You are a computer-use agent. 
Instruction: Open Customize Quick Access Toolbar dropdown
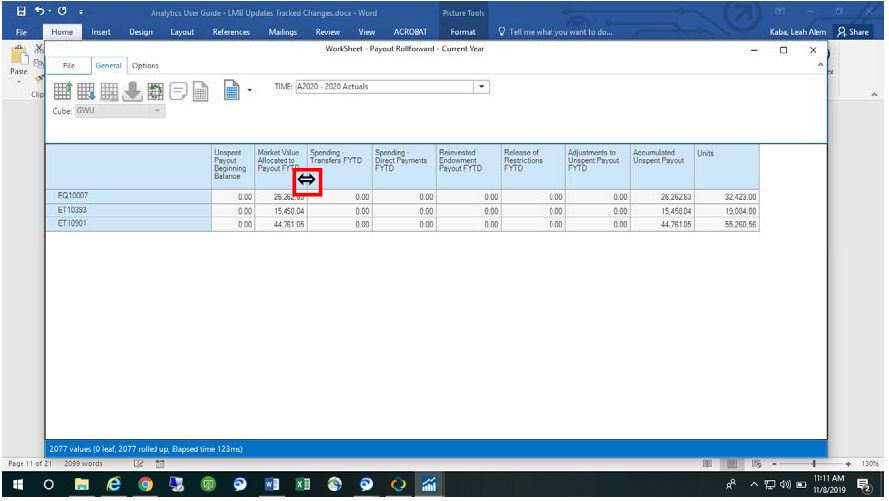(81, 11)
